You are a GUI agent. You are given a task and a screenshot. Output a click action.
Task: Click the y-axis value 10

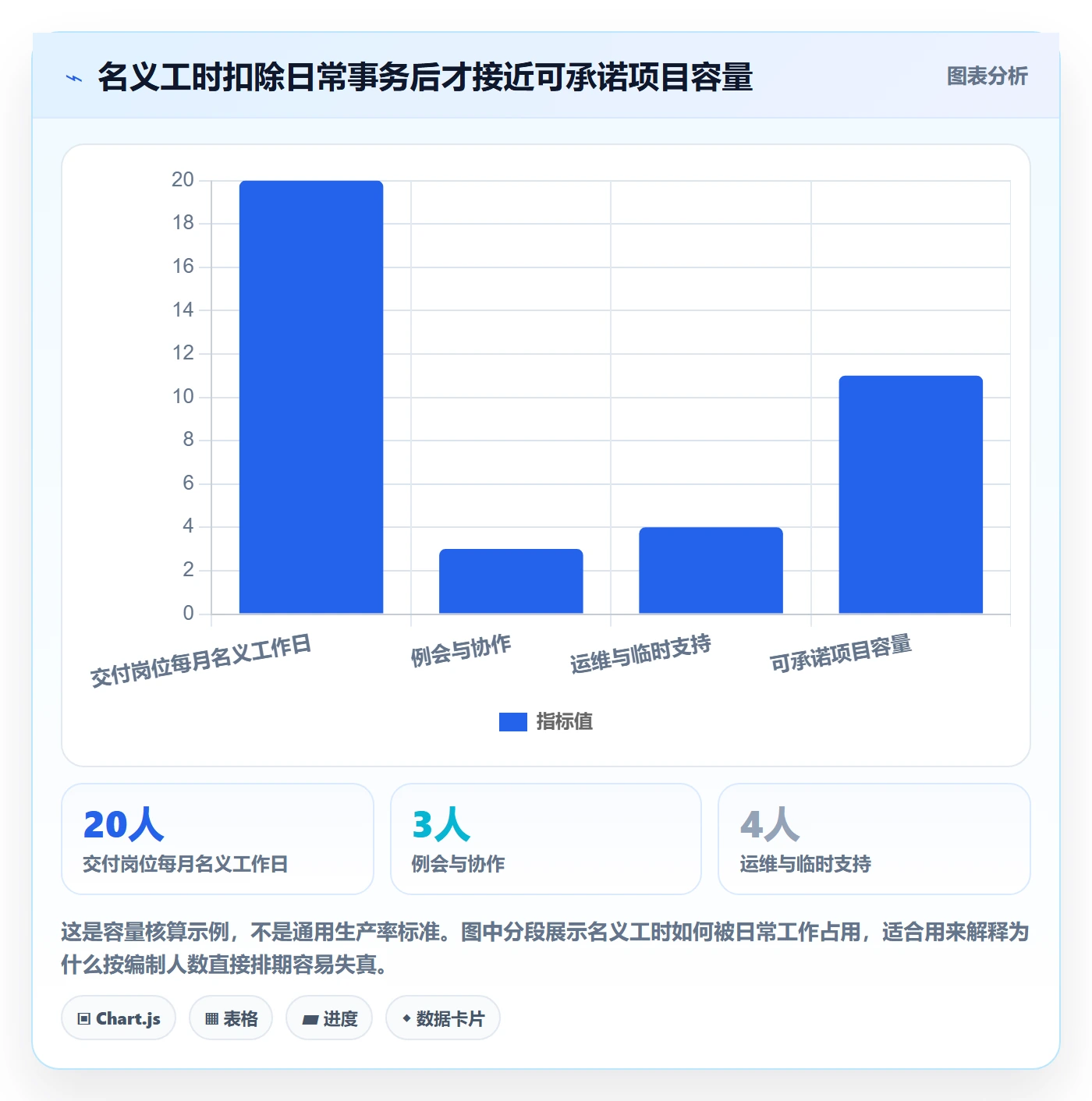click(x=183, y=397)
